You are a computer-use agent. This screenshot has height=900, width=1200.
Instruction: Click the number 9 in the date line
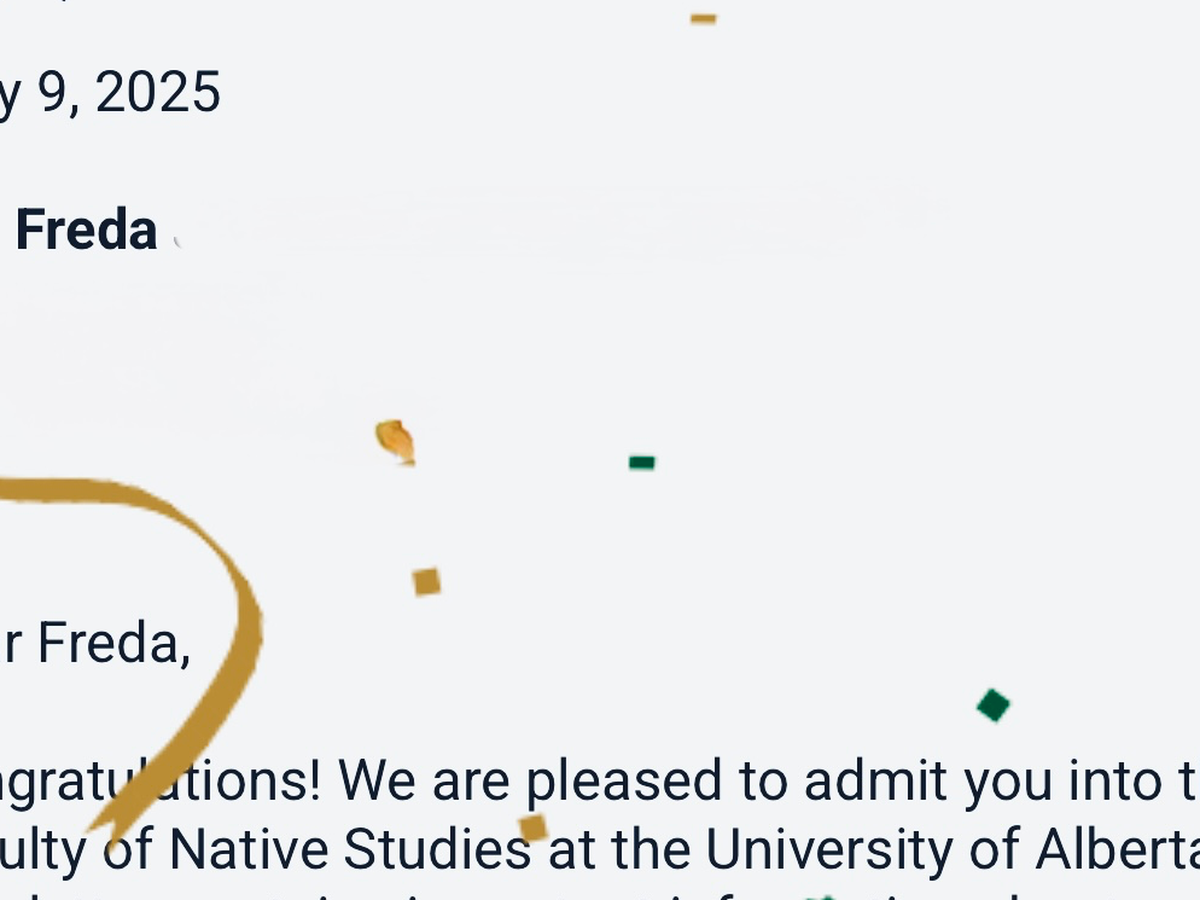52,94
